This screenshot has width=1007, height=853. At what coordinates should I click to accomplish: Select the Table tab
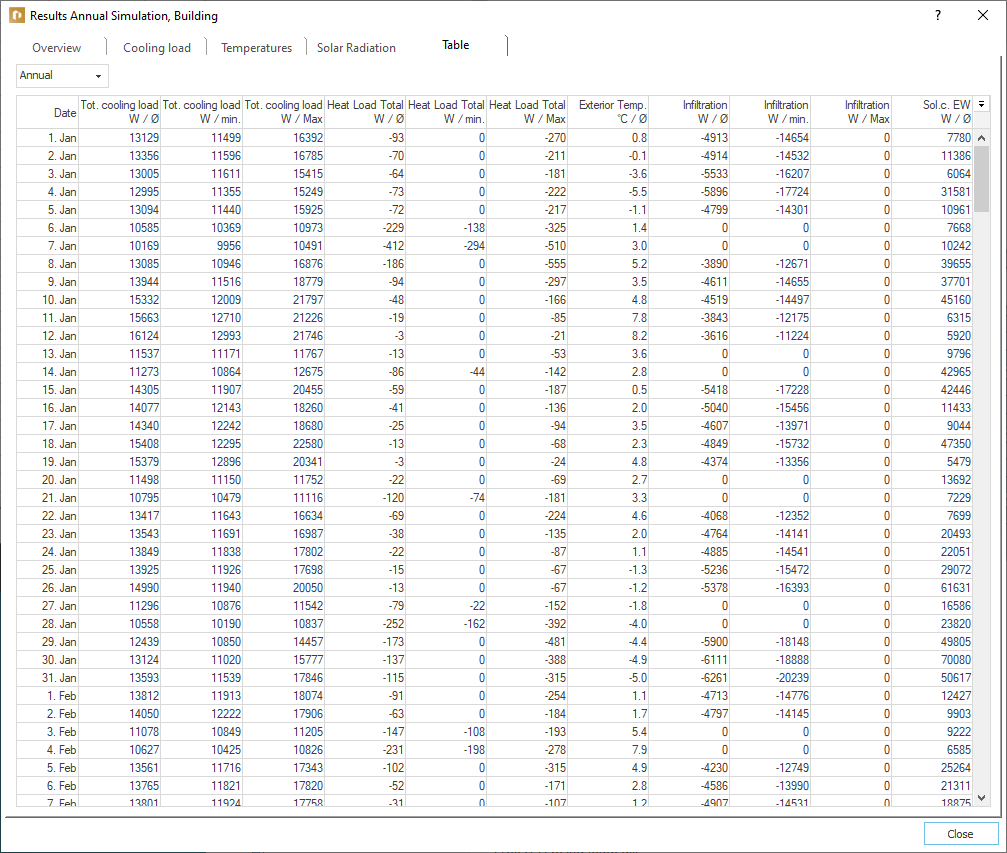(455, 45)
